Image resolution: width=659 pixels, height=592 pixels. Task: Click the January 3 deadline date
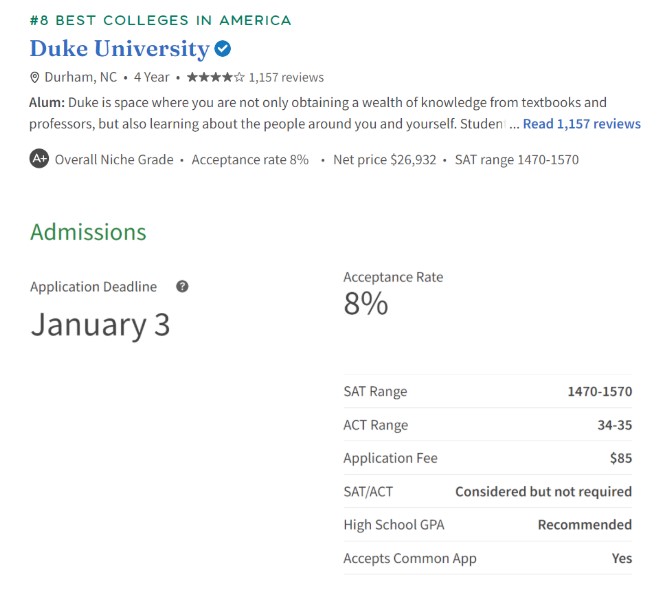tap(100, 325)
